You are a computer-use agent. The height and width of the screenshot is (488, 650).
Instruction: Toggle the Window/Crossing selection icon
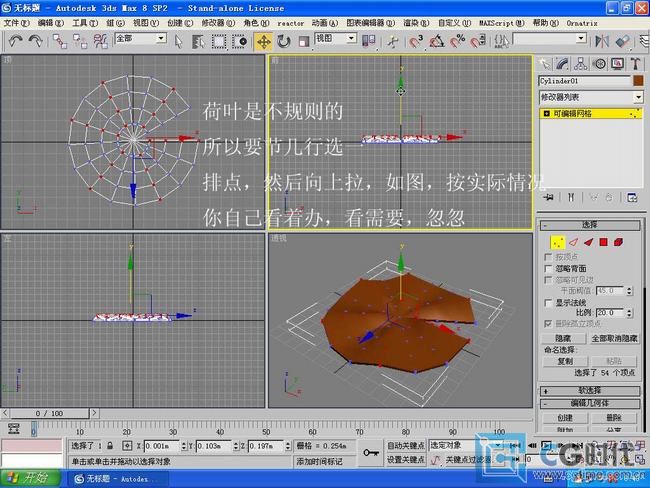tap(240, 41)
